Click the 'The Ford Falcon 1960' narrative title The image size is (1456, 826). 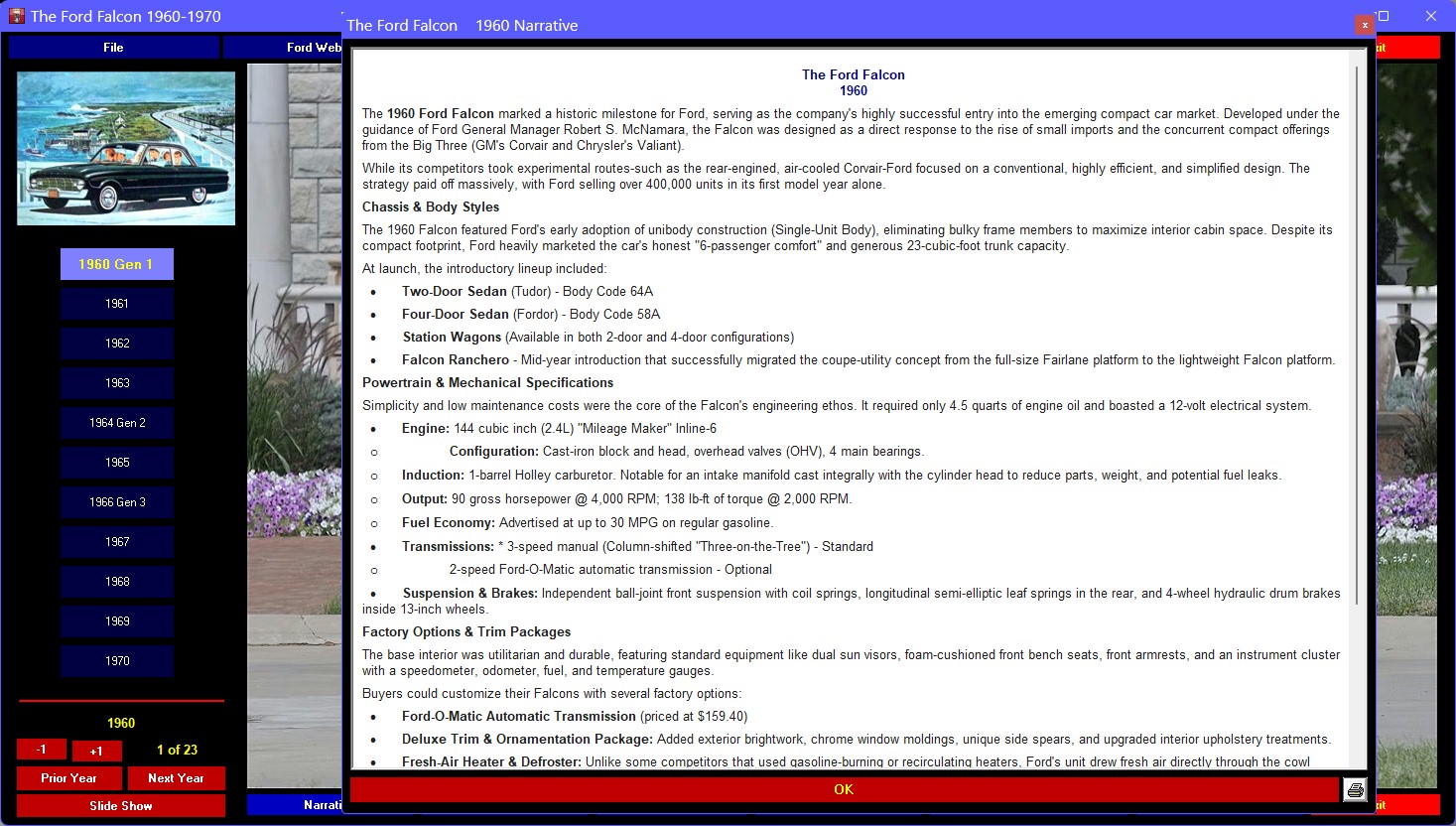854,82
